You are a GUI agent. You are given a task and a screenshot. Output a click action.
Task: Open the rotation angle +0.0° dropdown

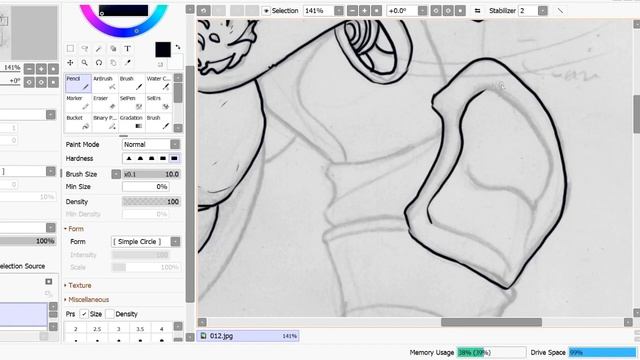pyautogui.click(x=422, y=11)
